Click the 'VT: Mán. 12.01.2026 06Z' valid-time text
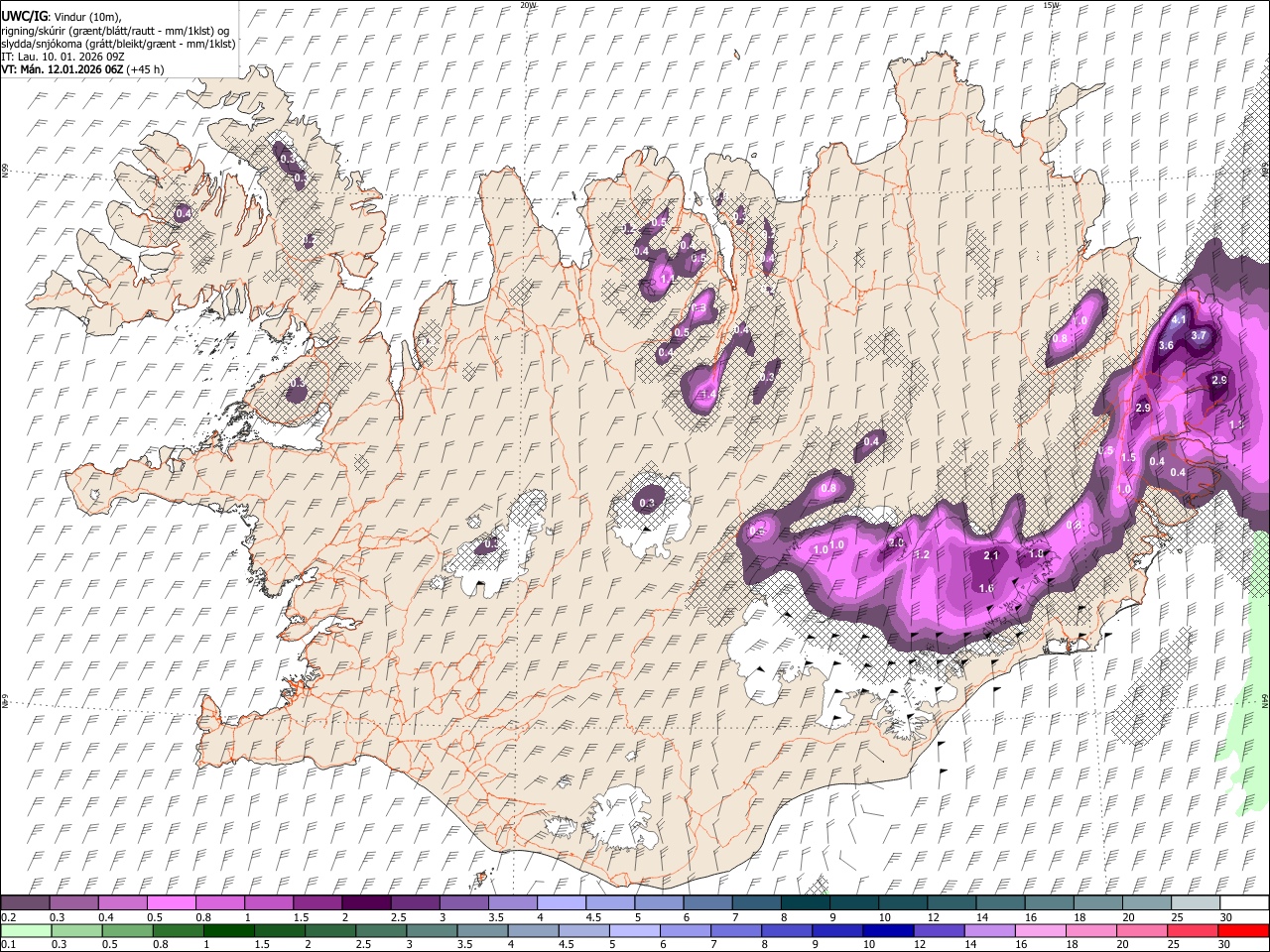 pos(63,69)
